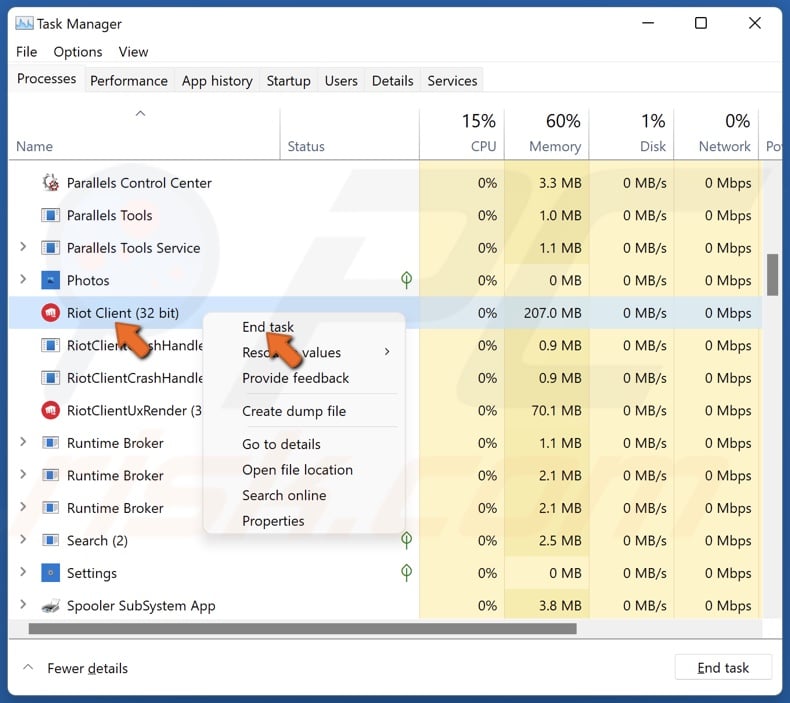The width and height of the screenshot is (790, 703).
Task: Choose End task in the context menu
Action: coord(268,327)
